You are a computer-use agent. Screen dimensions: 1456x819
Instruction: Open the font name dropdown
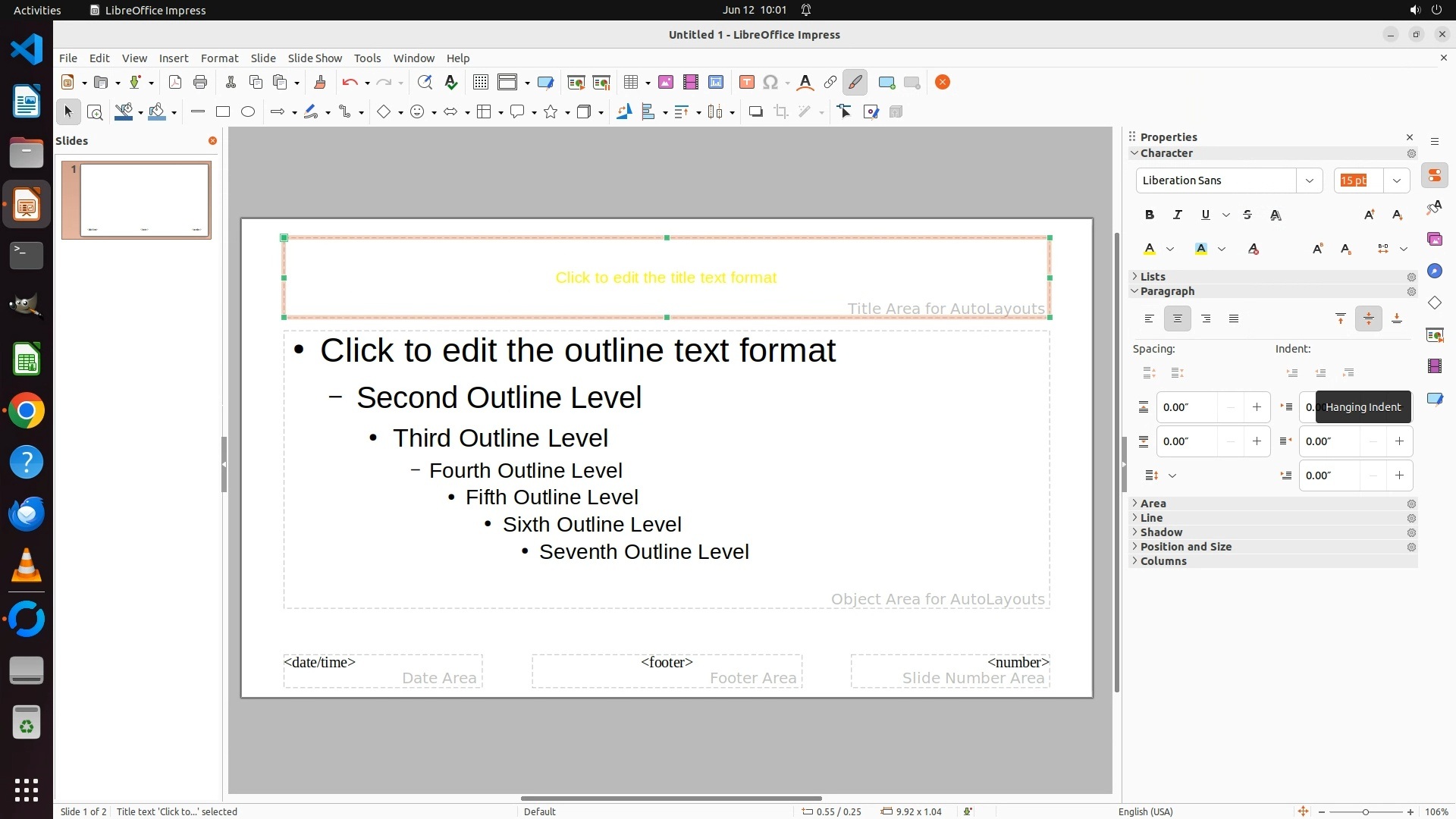[1309, 180]
